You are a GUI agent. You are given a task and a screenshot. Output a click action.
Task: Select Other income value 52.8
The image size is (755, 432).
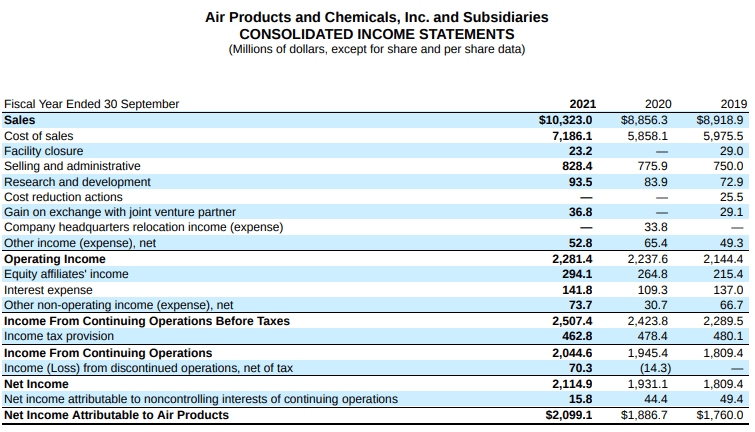[x=580, y=243]
